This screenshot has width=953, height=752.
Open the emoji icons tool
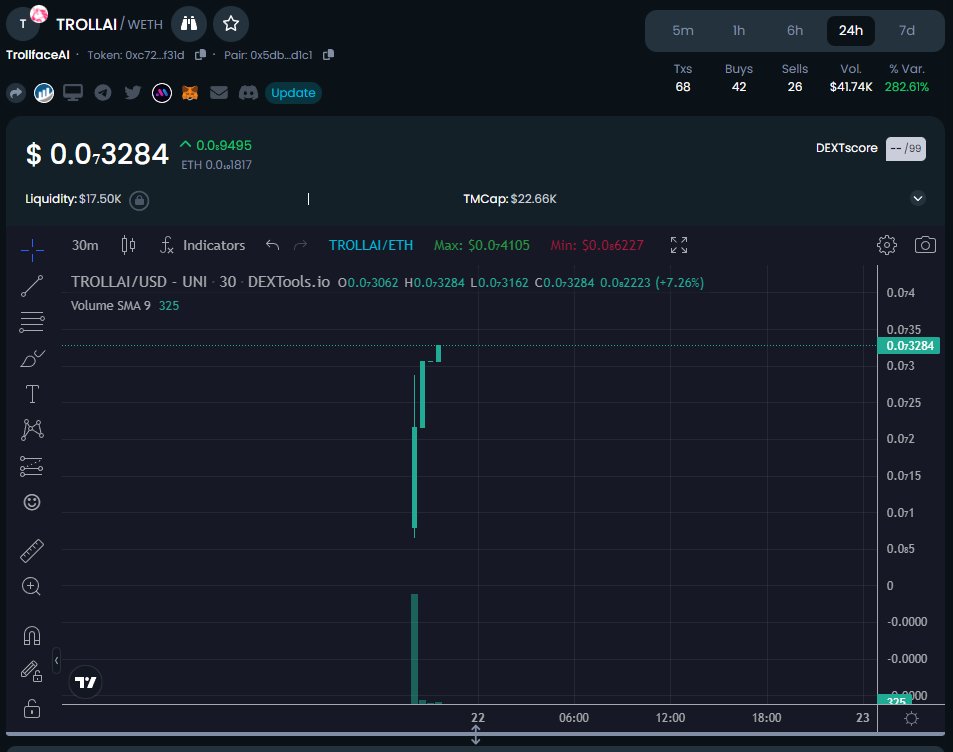(32, 502)
